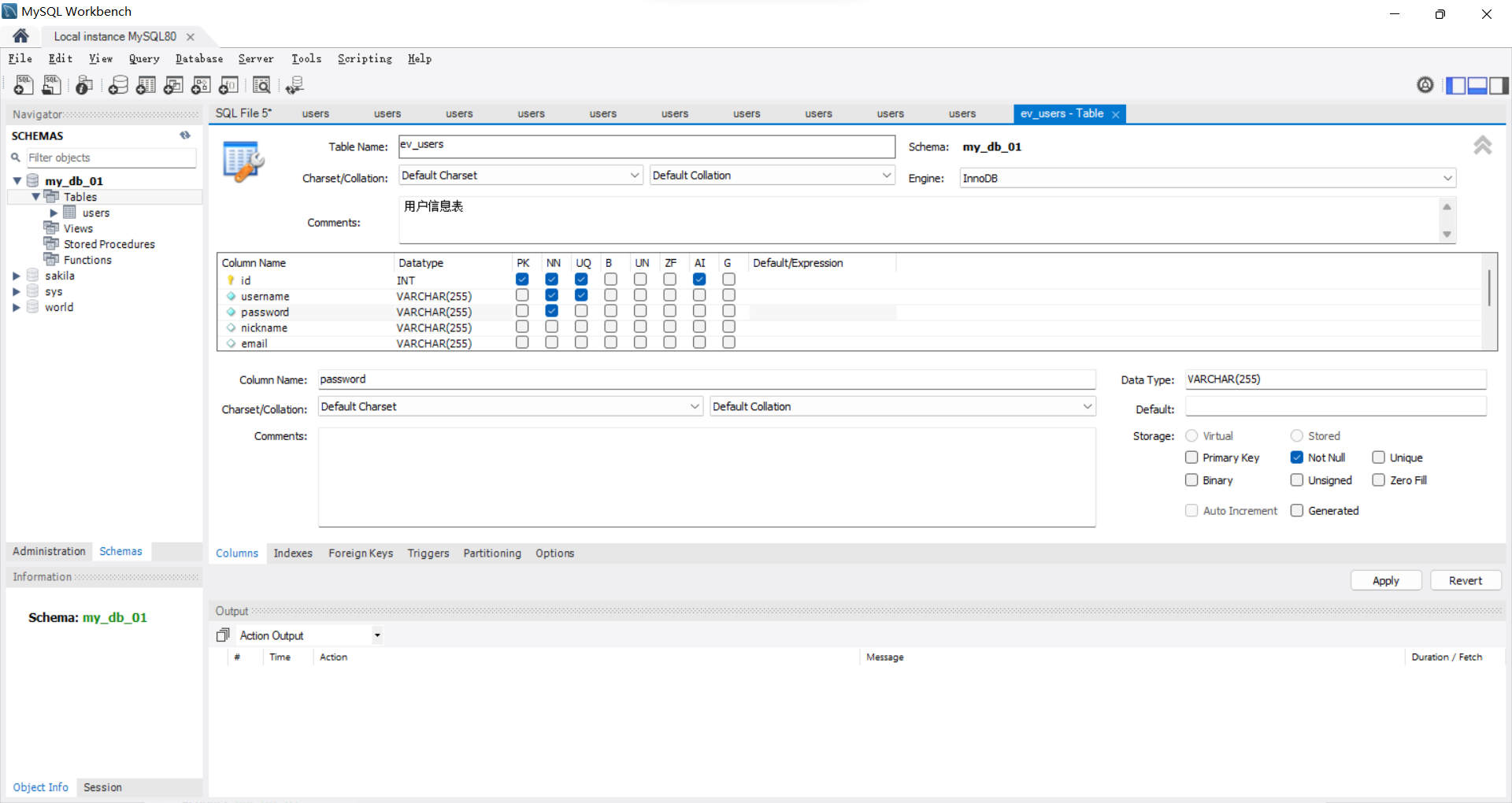Expand the users table node
The image size is (1512, 803).
54,213
